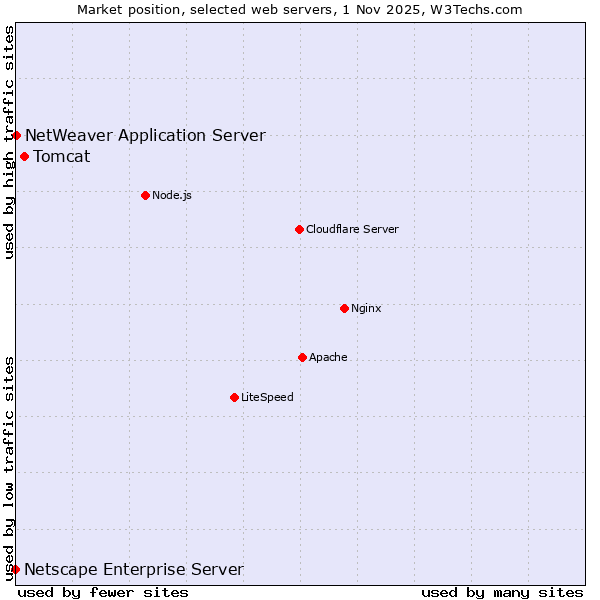
Task: Click the 'used by fewer sites' axis label
Action: (103, 592)
